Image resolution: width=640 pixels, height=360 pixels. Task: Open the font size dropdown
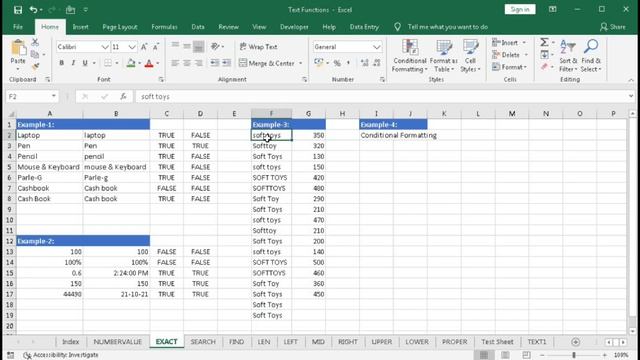(x=132, y=47)
